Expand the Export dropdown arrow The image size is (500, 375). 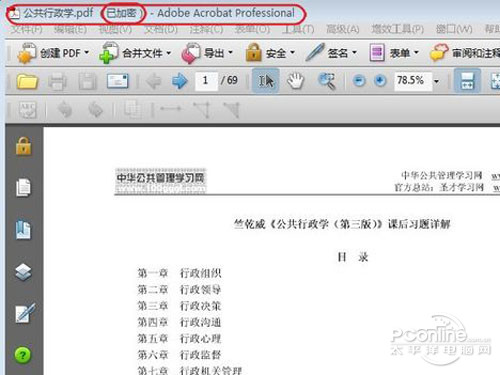point(230,53)
